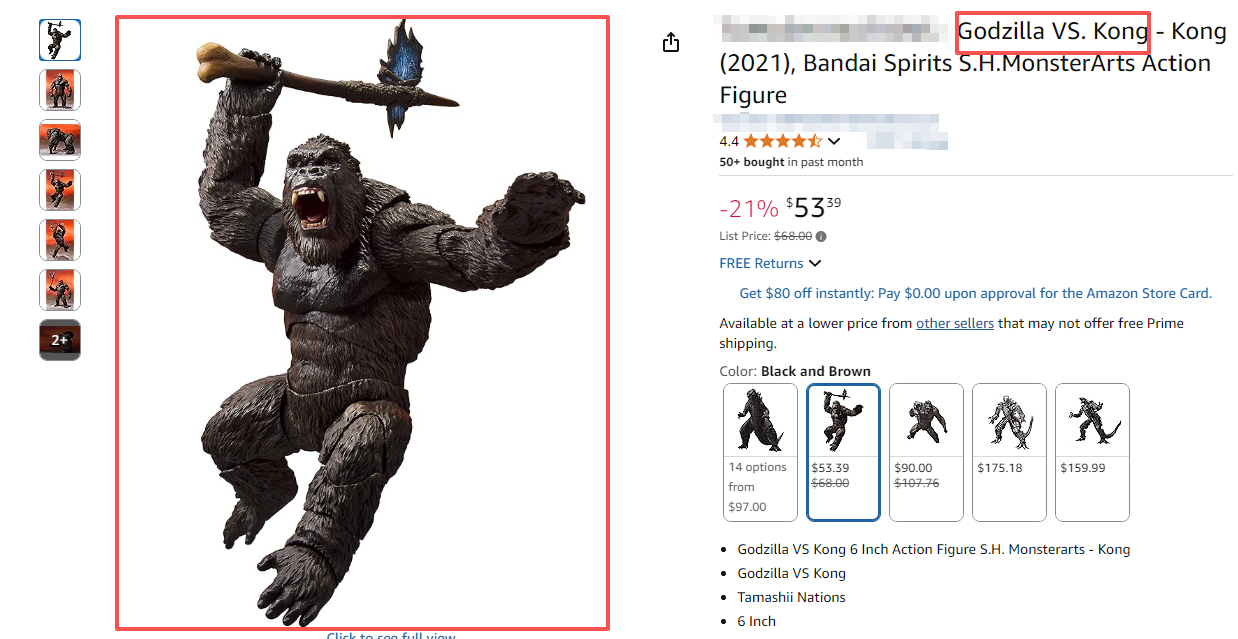Select the sixth product thumbnail
The height and width of the screenshot is (639, 1238).
60,290
